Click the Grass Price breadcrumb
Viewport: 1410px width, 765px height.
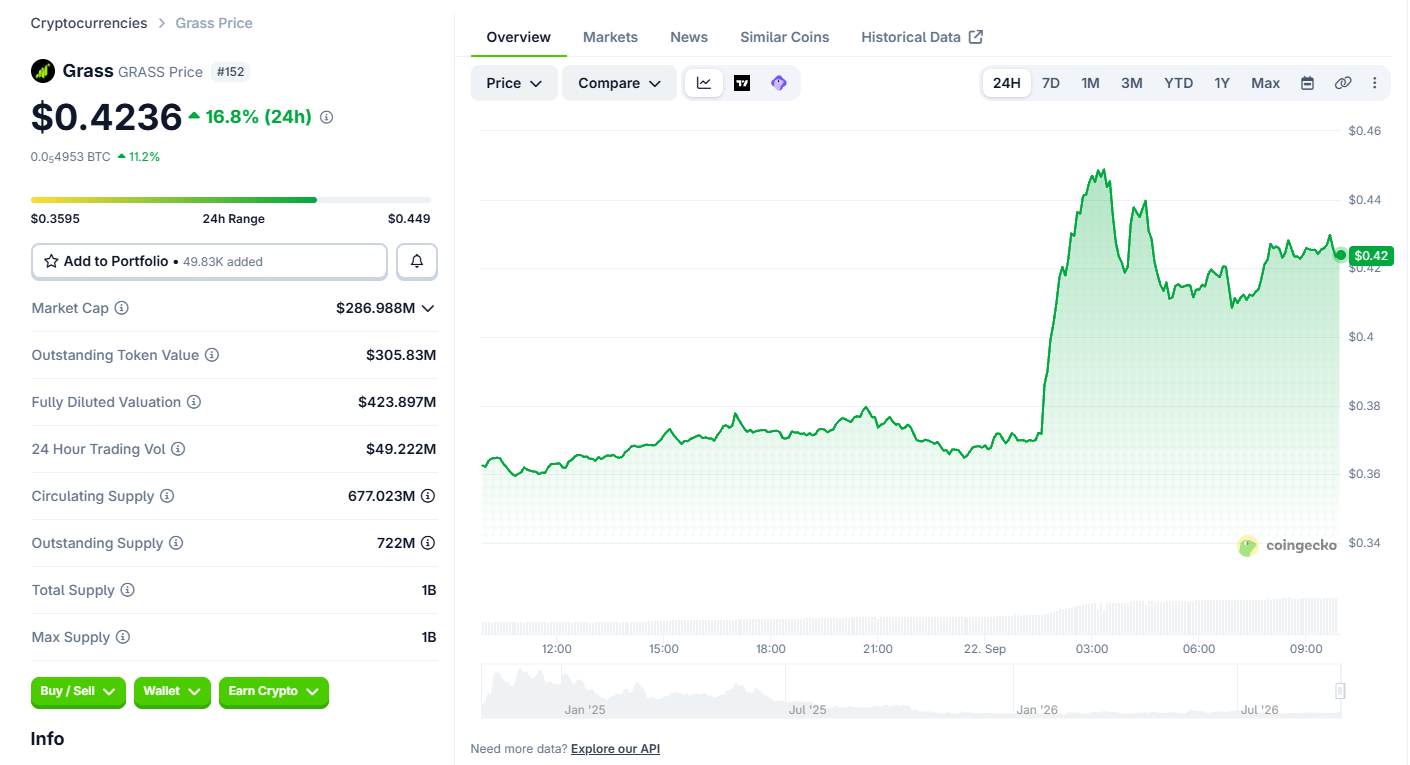pos(214,23)
